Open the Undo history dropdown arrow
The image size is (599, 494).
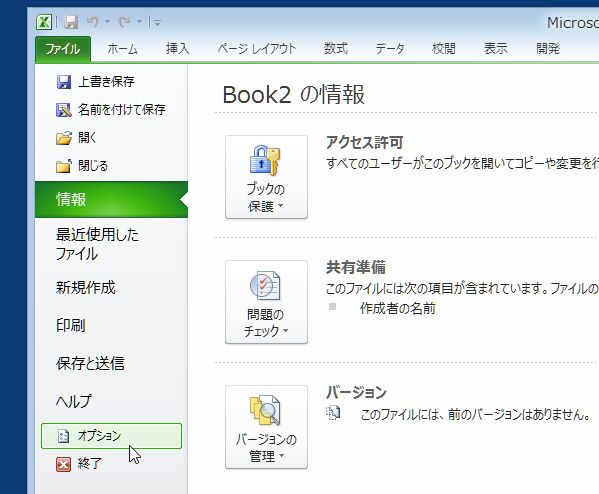click(x=108, y=22)
